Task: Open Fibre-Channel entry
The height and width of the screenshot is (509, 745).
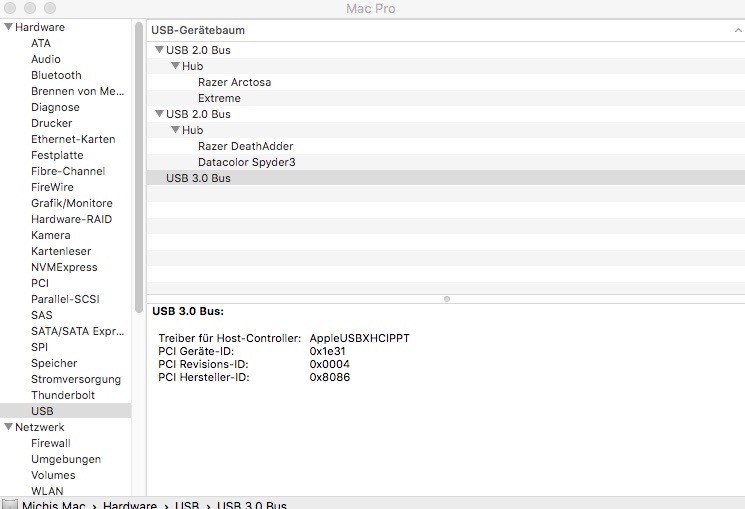Action: 68,171
